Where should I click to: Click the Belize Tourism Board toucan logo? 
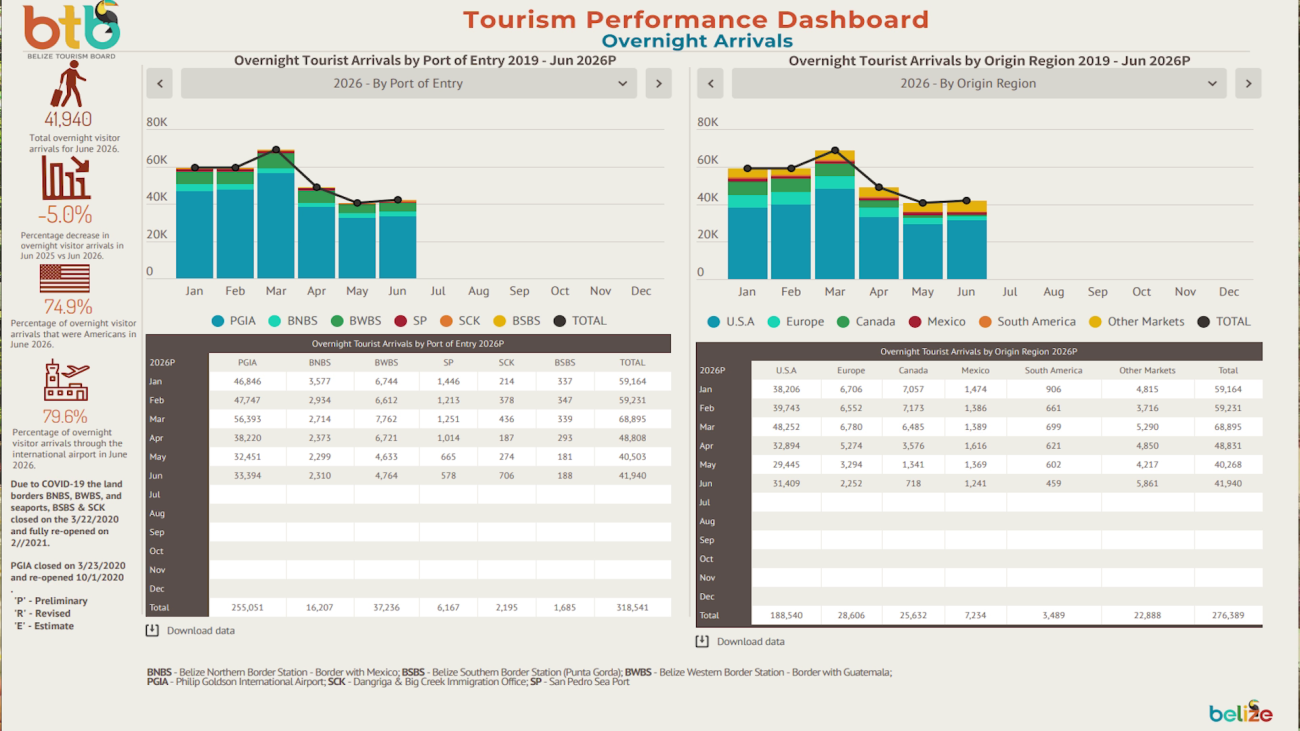71,29
